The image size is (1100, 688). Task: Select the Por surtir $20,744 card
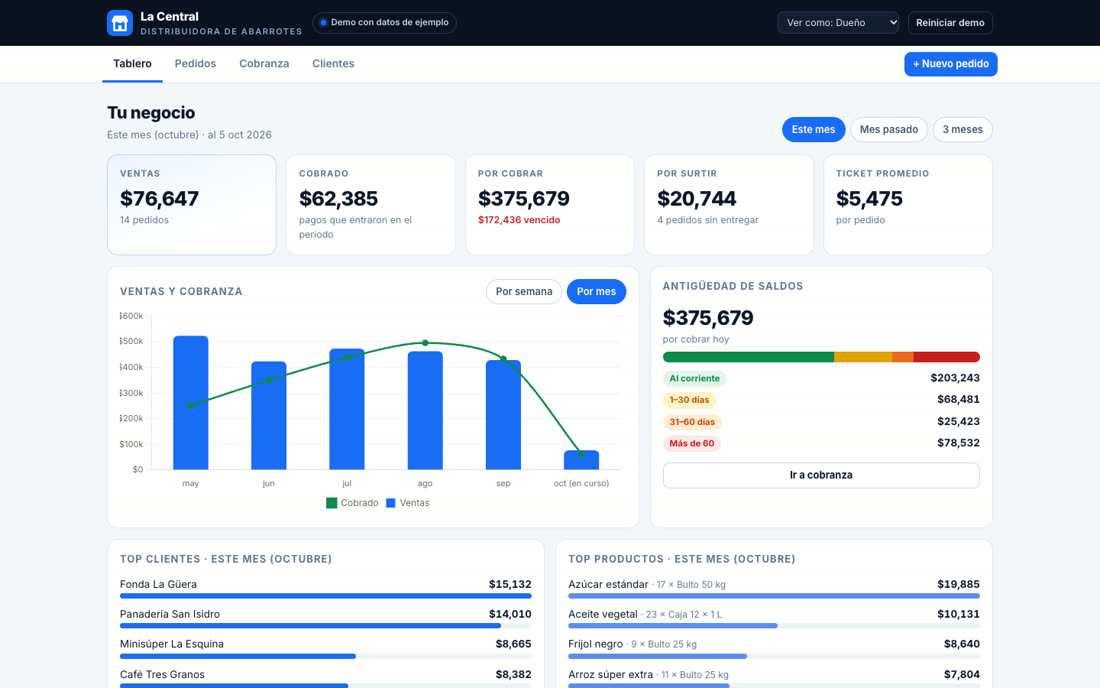pyautogui.click(x=729, y=205)
